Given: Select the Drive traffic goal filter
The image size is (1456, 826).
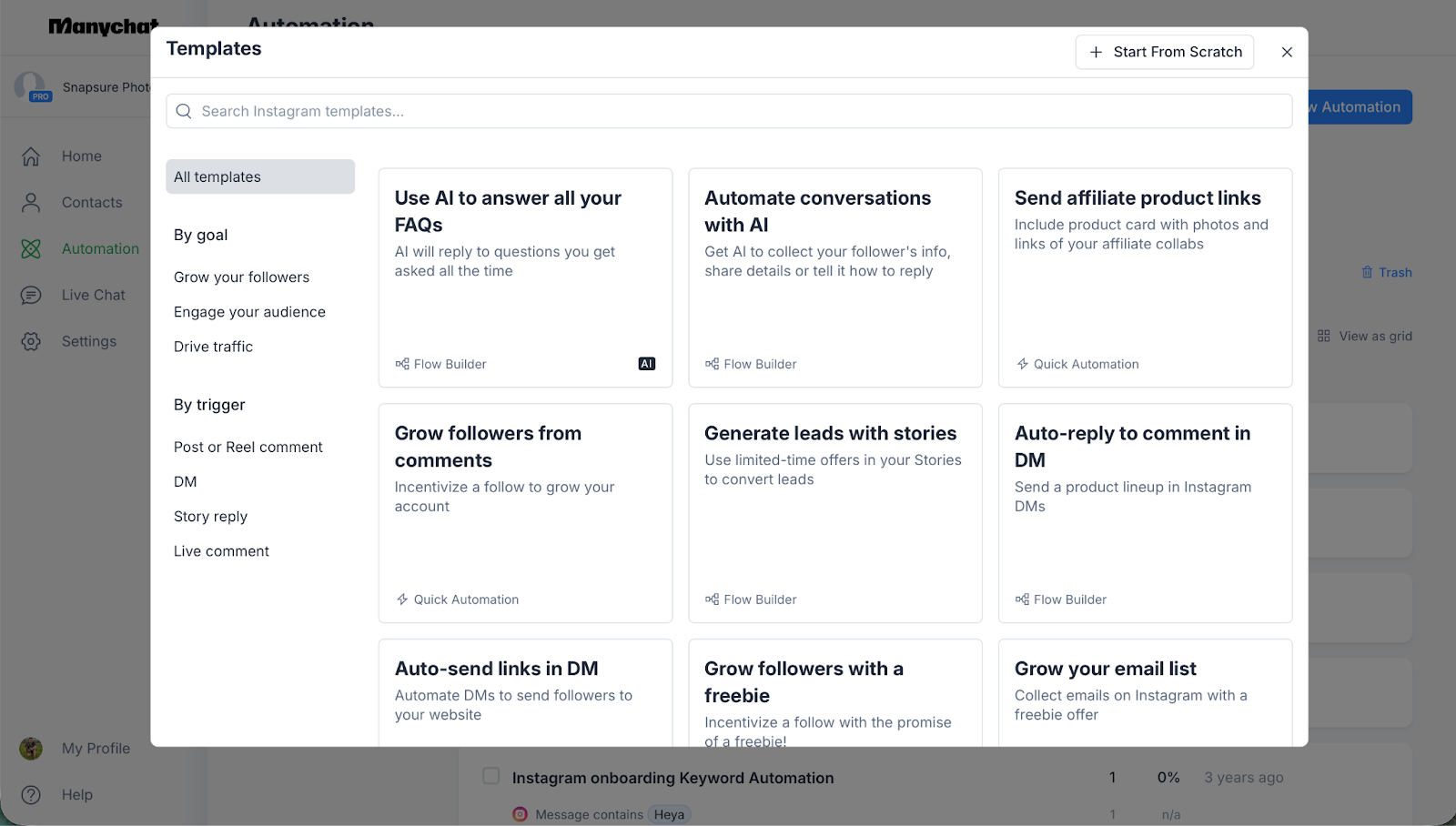Looking at the screenshot, I should pos(214,347).
